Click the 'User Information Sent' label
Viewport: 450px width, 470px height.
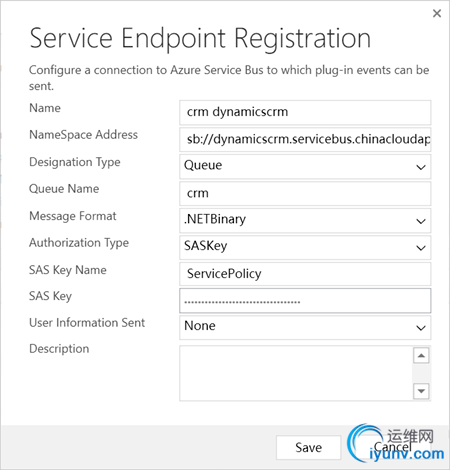pos(87,323)
